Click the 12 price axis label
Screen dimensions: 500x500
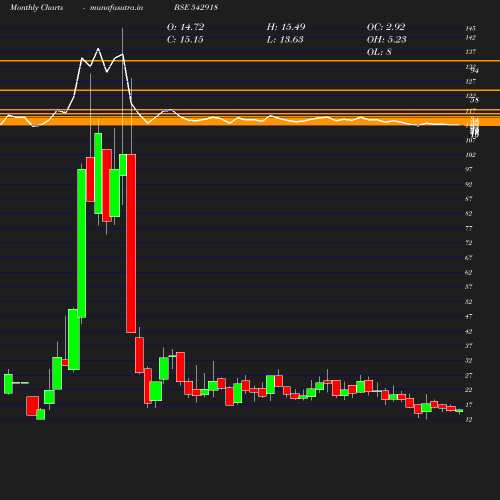469,419
